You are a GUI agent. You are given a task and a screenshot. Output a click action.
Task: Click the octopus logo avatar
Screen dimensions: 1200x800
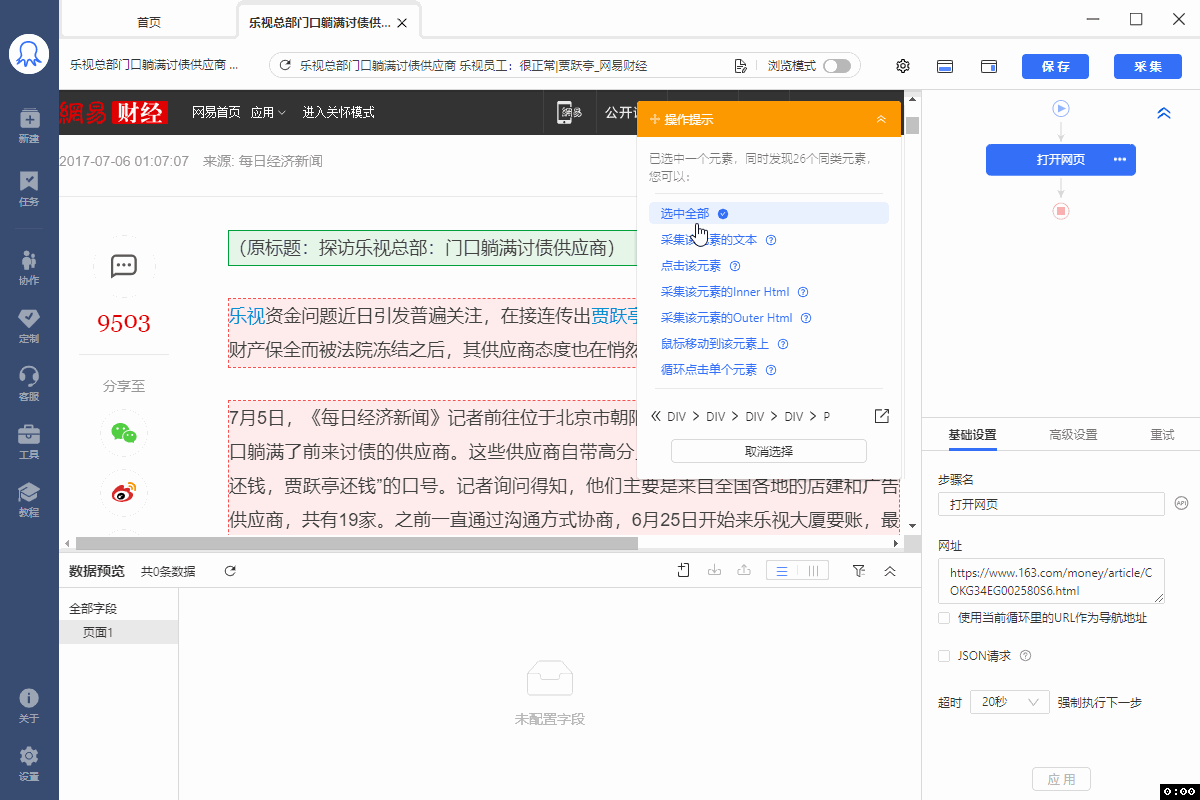pos(29,54)
